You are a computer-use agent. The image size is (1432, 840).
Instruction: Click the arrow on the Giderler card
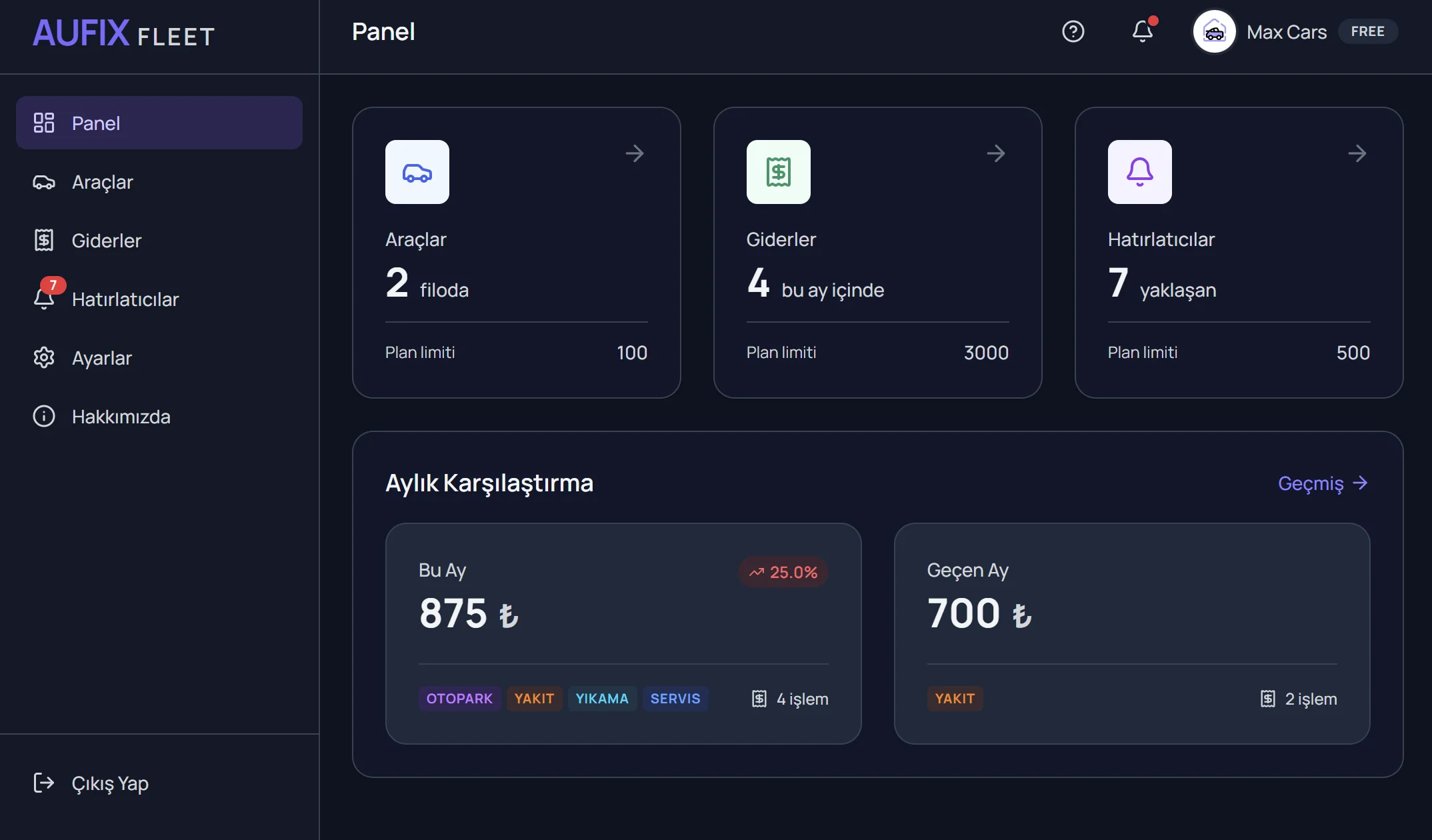point(996,154)
